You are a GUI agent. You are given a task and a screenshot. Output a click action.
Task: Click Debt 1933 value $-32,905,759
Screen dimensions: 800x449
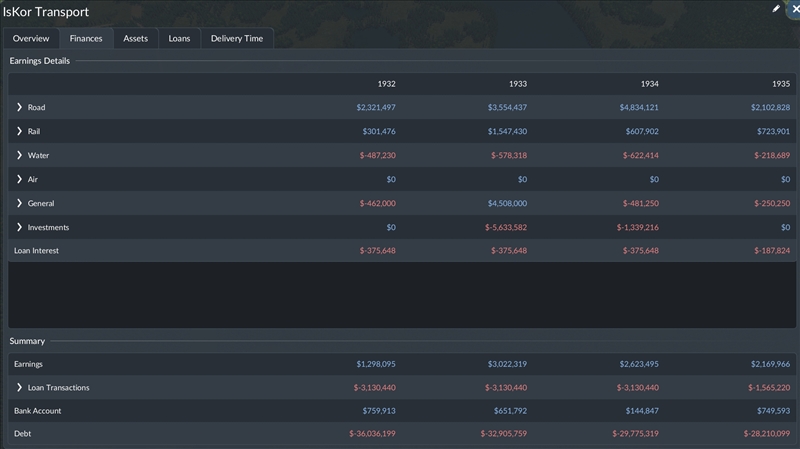click(x=504, y=434)
